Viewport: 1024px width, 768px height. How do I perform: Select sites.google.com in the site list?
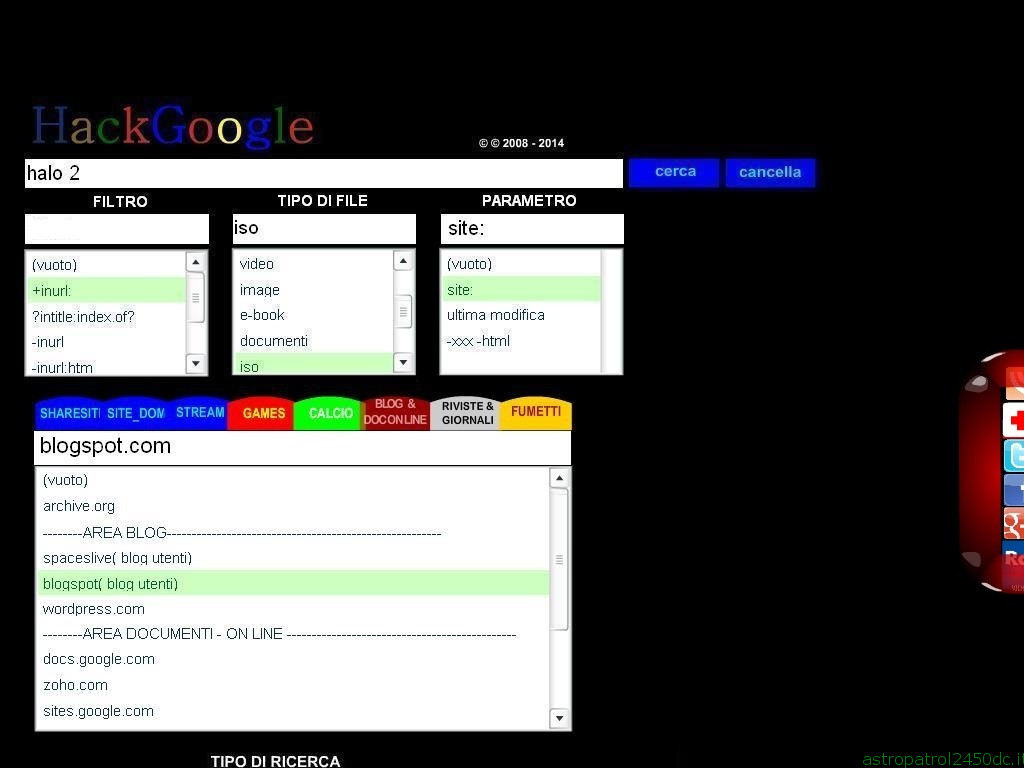point(293,711)
